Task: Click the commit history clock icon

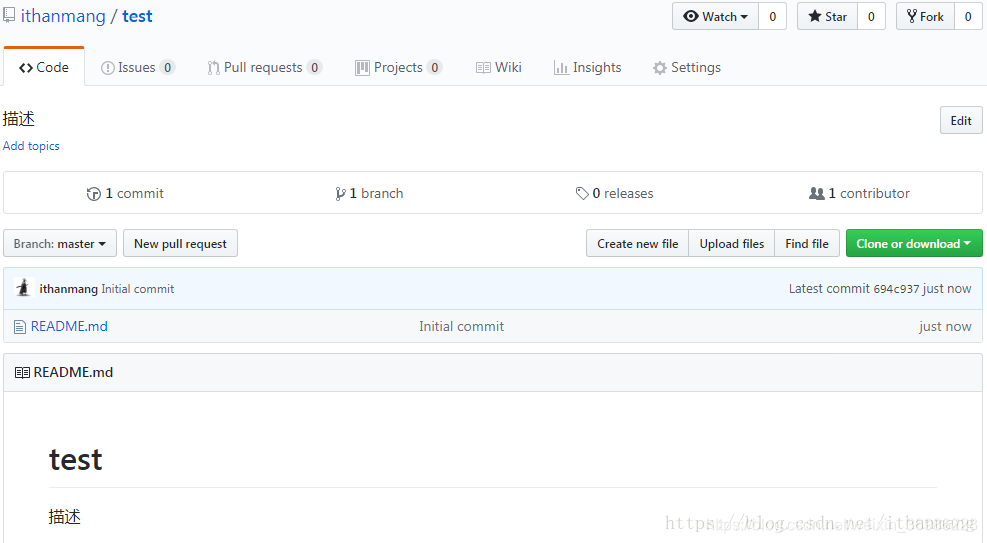Action: point(94,194)
